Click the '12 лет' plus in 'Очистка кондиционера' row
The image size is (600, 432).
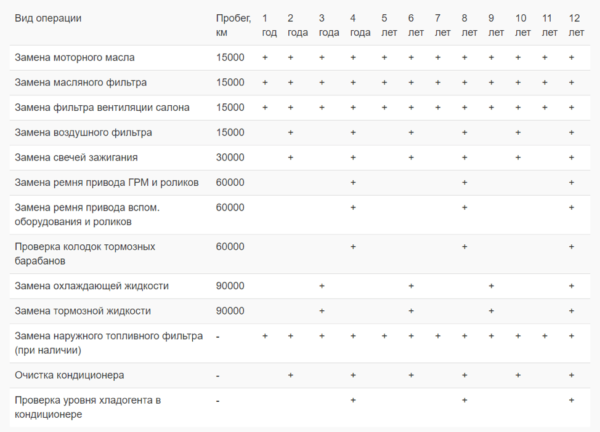coord(571,375)
